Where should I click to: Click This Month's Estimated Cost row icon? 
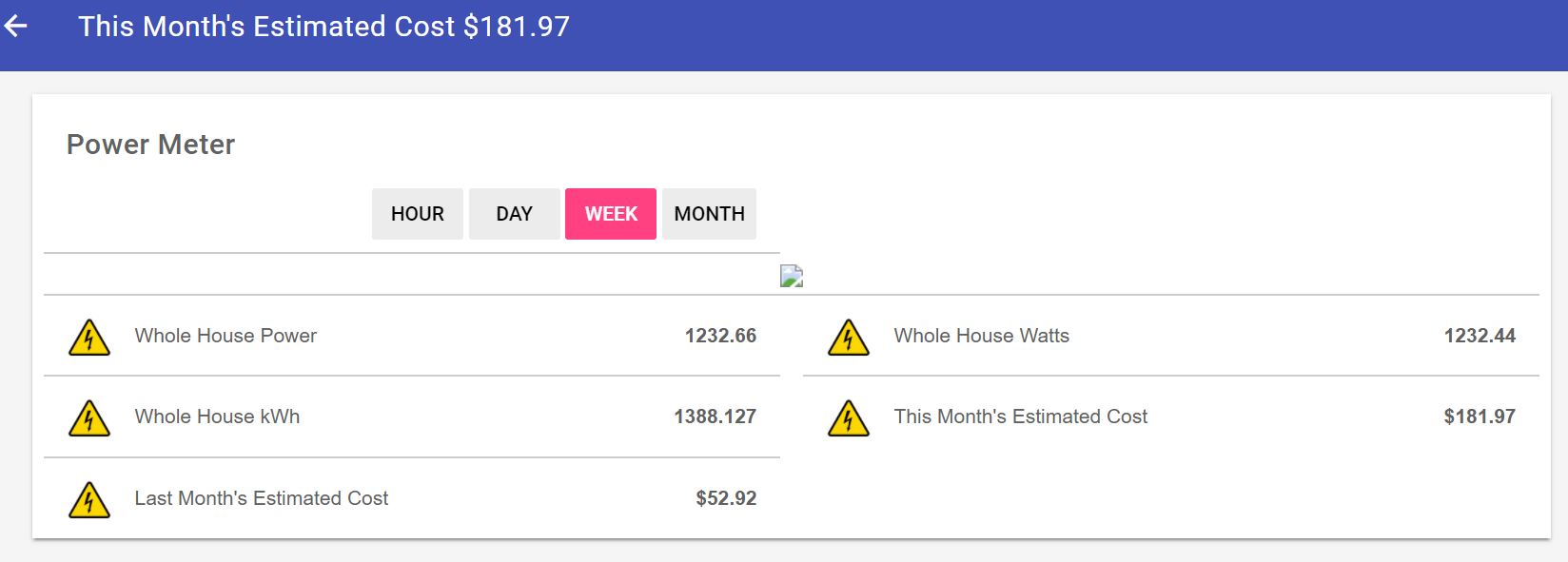click(849, 417)
